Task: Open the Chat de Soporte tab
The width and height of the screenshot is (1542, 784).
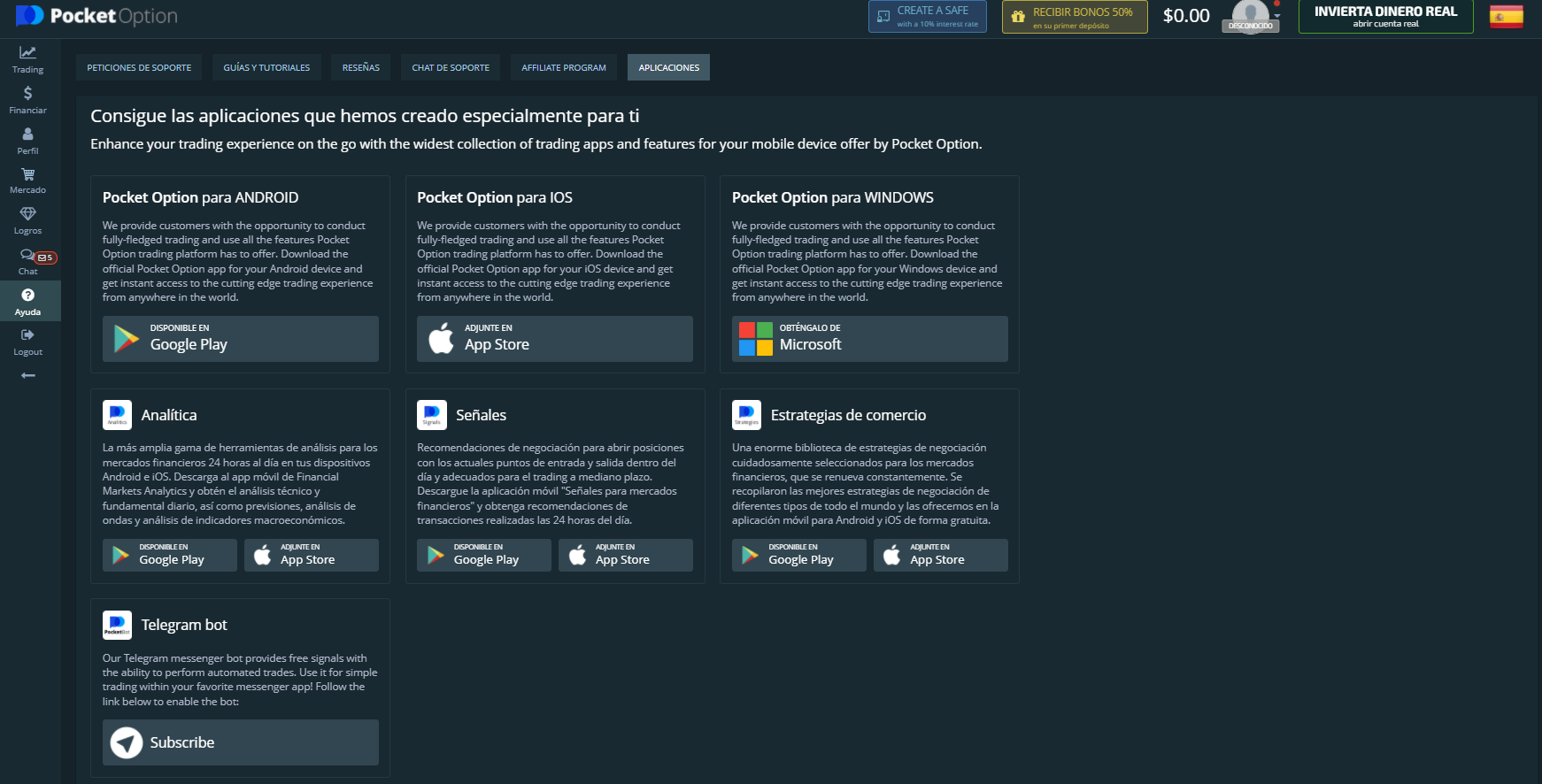Action: coord(451,67)
